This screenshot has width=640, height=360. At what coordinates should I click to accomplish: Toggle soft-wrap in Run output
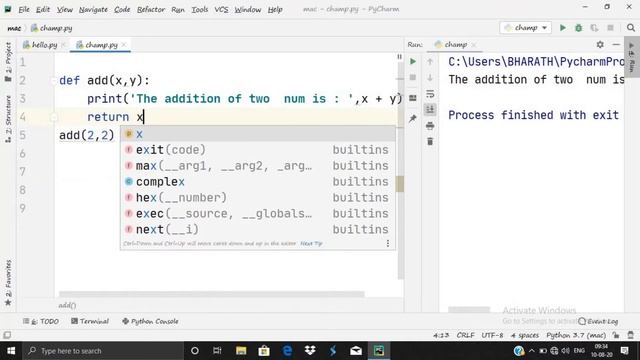(x=430, y=94)
